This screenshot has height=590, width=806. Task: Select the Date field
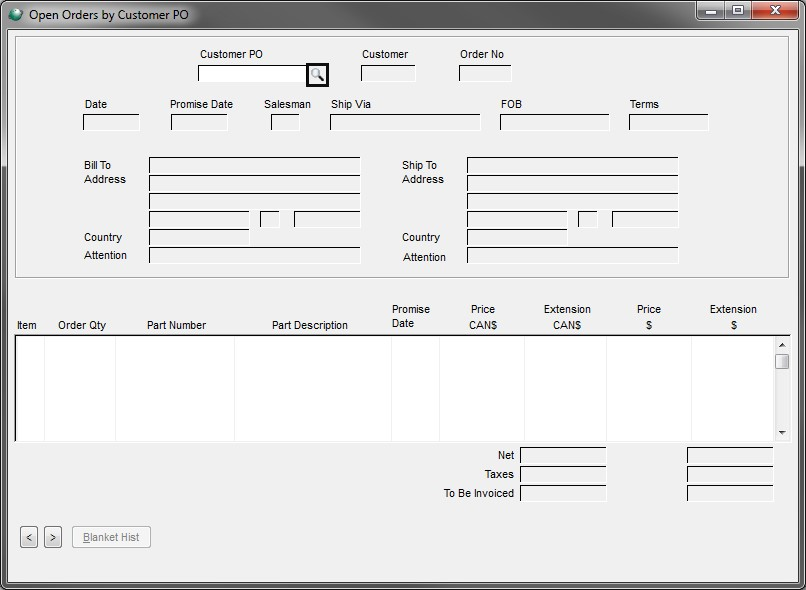112,123
